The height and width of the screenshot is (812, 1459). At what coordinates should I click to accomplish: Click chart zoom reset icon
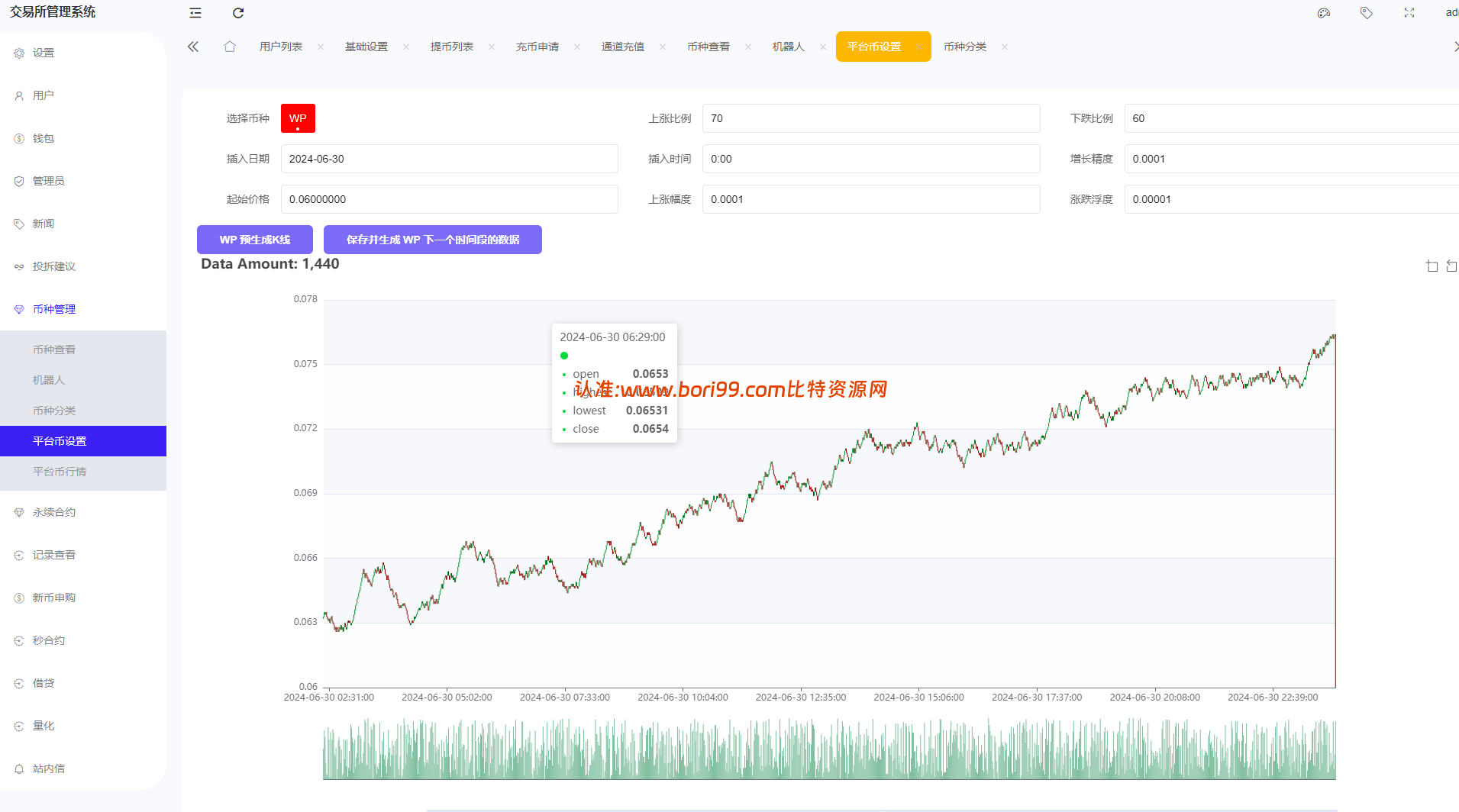point(1452,266)
